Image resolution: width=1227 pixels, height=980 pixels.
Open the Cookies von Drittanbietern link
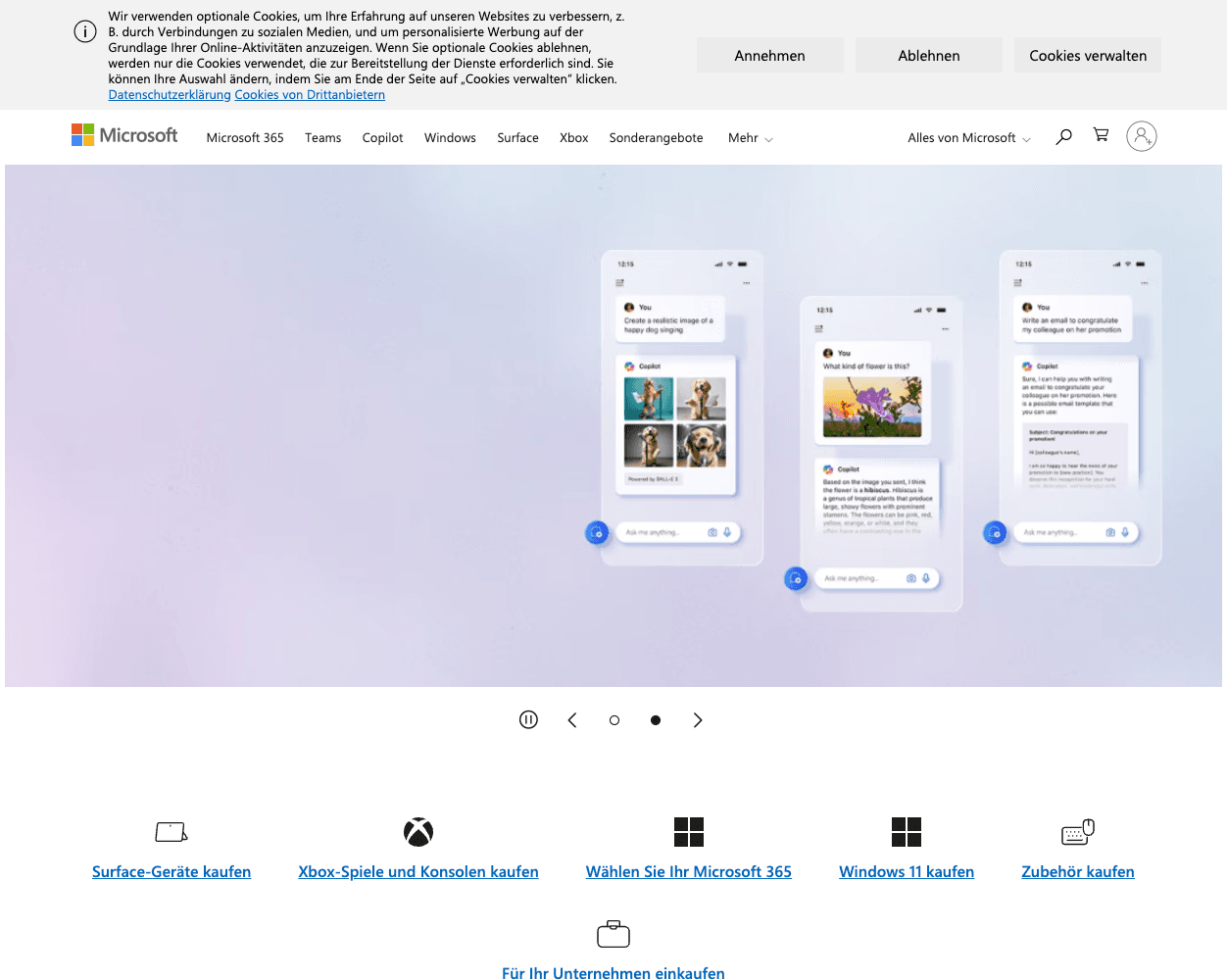tap(310, 95)
